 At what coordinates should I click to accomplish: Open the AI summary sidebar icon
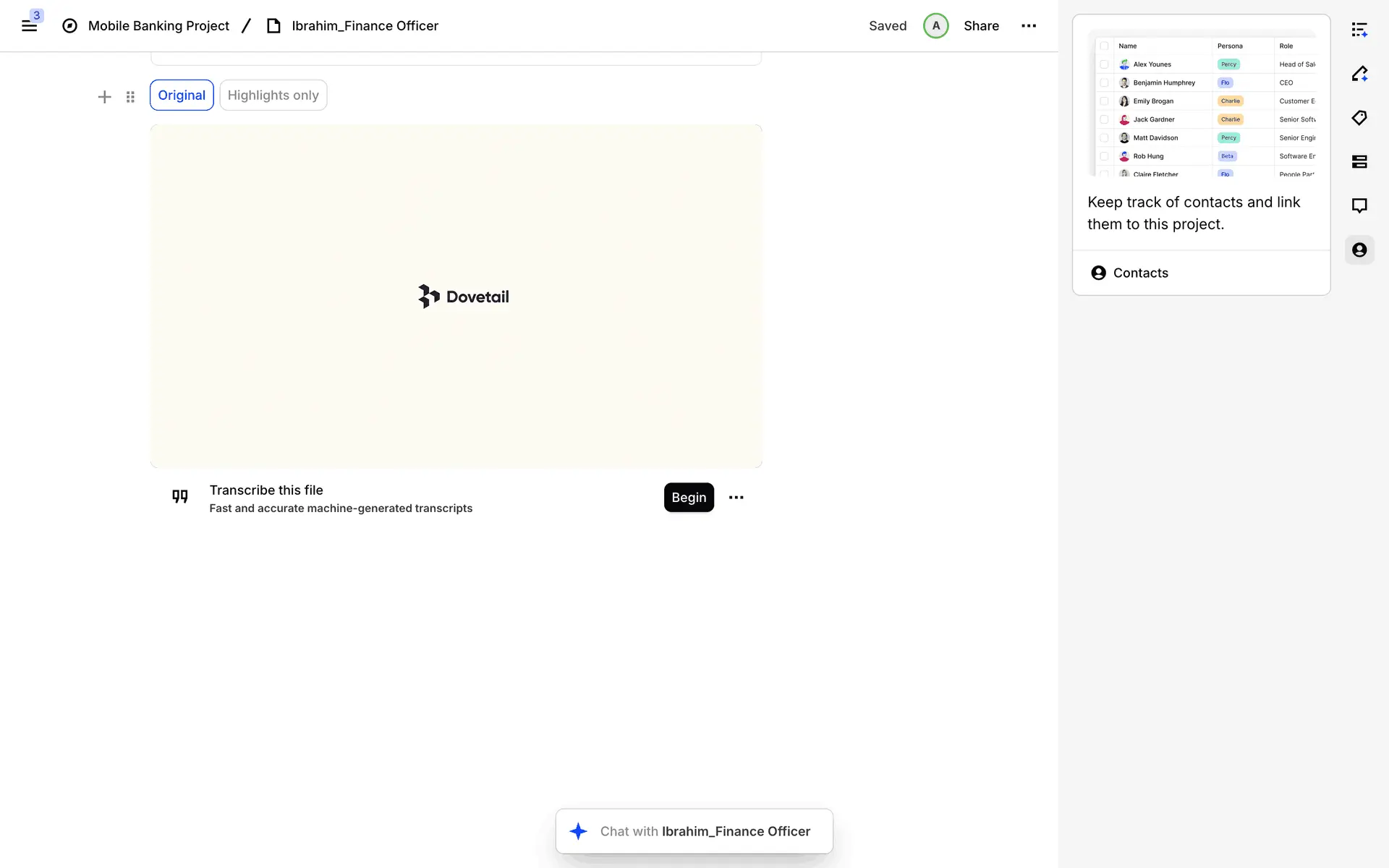click(1359, 30)
